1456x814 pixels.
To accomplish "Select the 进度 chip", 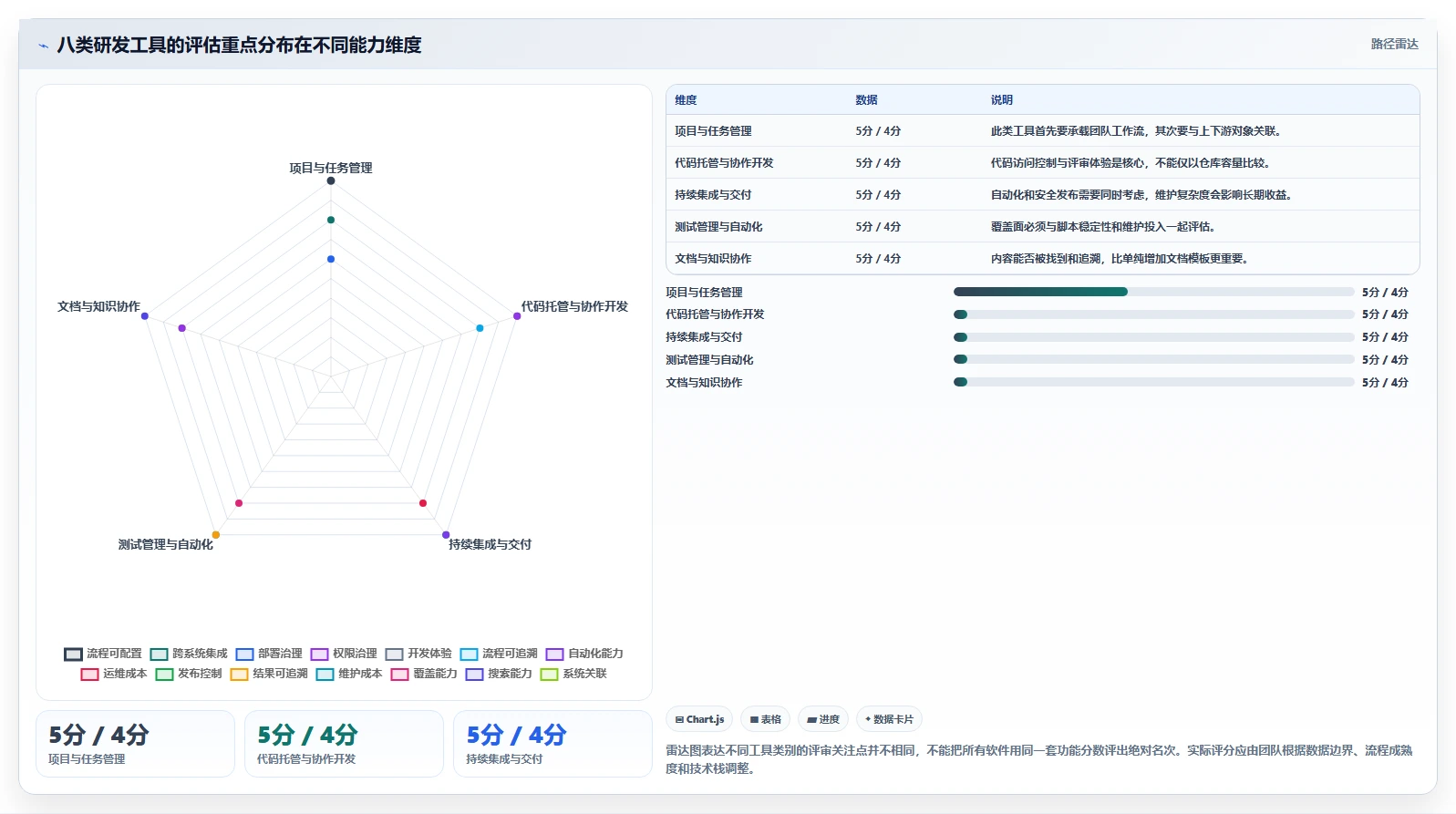I will (x=823, y=719).
